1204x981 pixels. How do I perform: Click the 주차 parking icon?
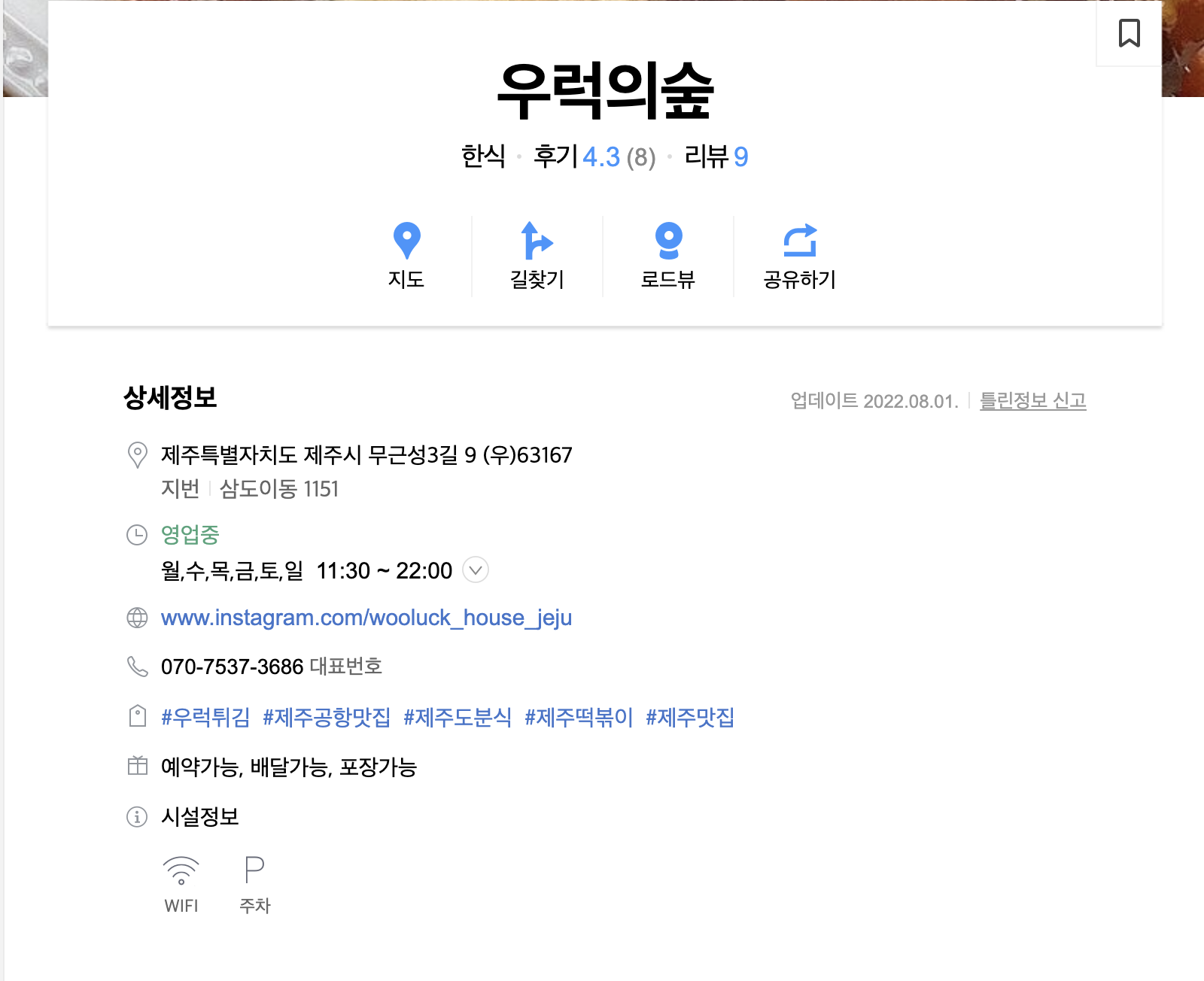[x=254, y=870]
